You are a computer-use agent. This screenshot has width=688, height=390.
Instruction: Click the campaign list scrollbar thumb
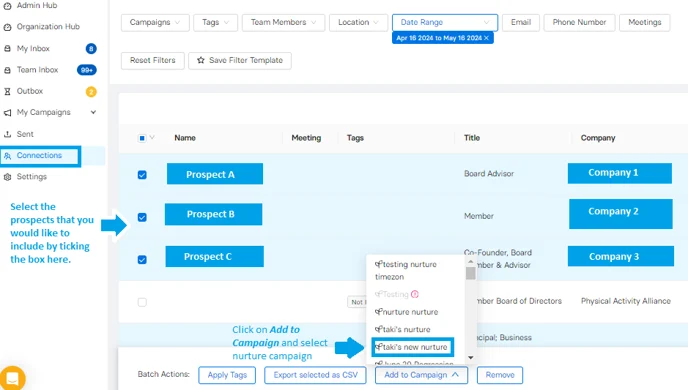pos(471,273)
